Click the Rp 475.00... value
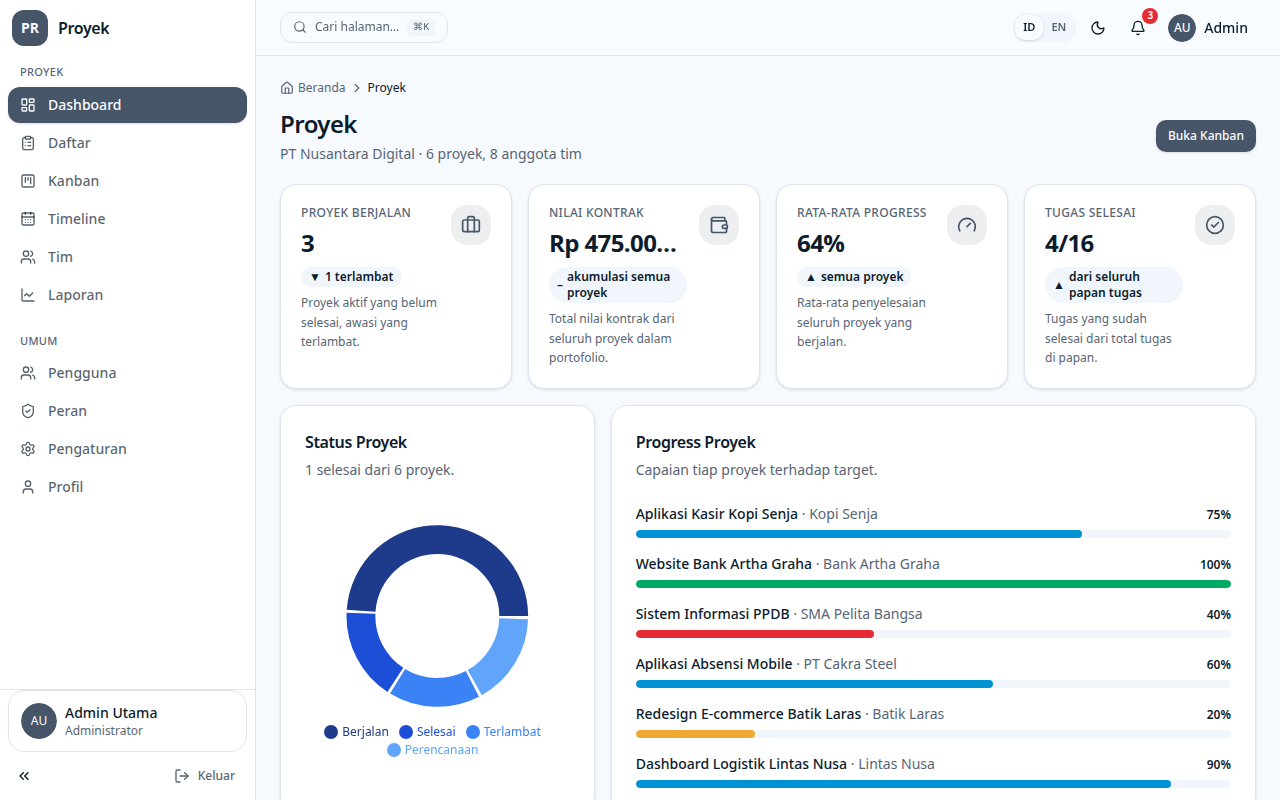 (x=613, y=244)
